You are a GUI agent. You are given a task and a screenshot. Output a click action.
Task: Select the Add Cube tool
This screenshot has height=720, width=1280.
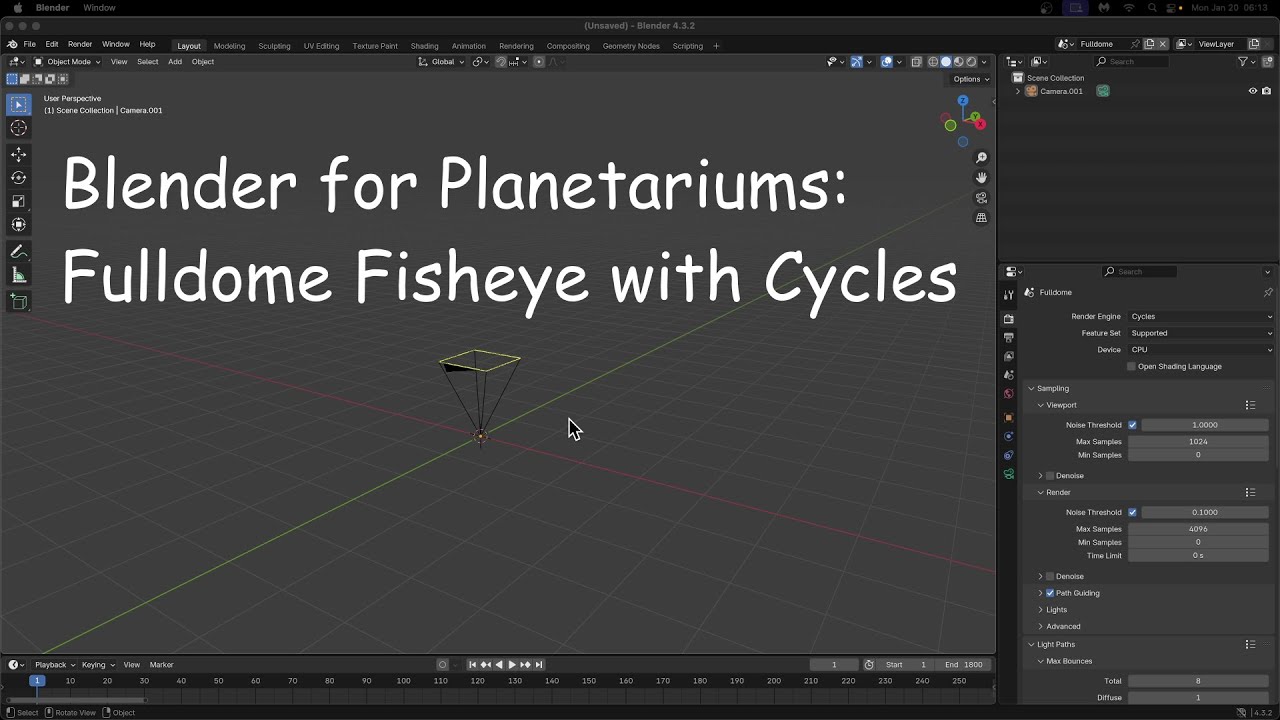pos(18,301)
